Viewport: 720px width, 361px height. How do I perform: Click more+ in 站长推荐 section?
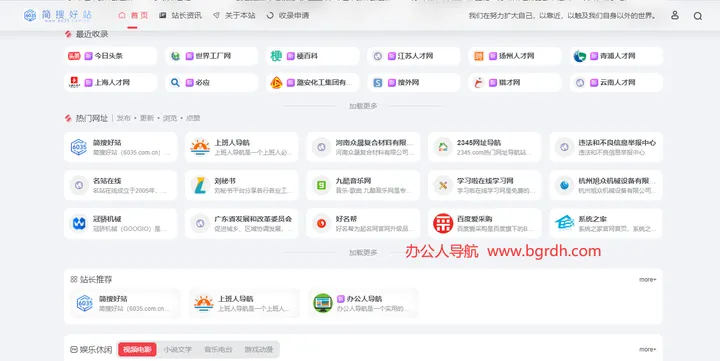(x=647, y=279)
